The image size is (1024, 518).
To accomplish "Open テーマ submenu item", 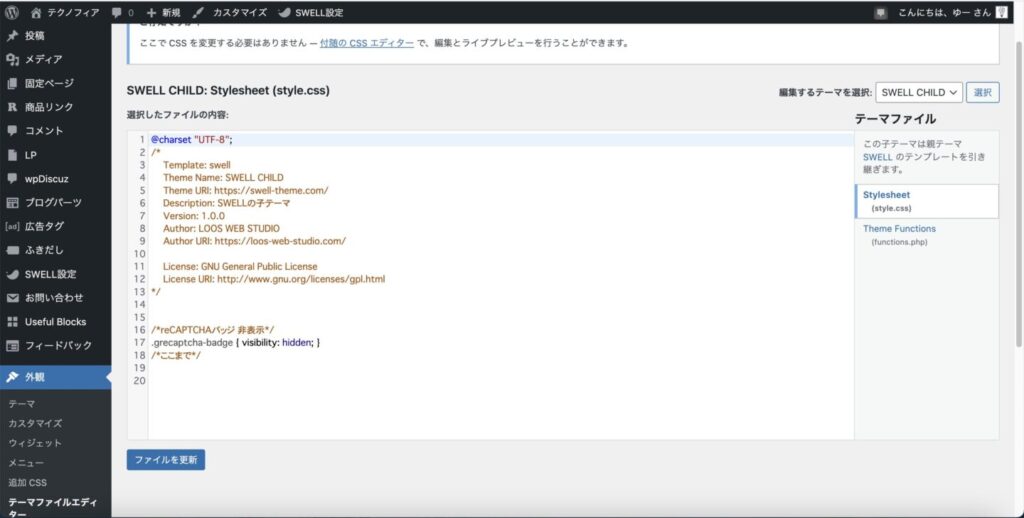I will pos(22,404).
